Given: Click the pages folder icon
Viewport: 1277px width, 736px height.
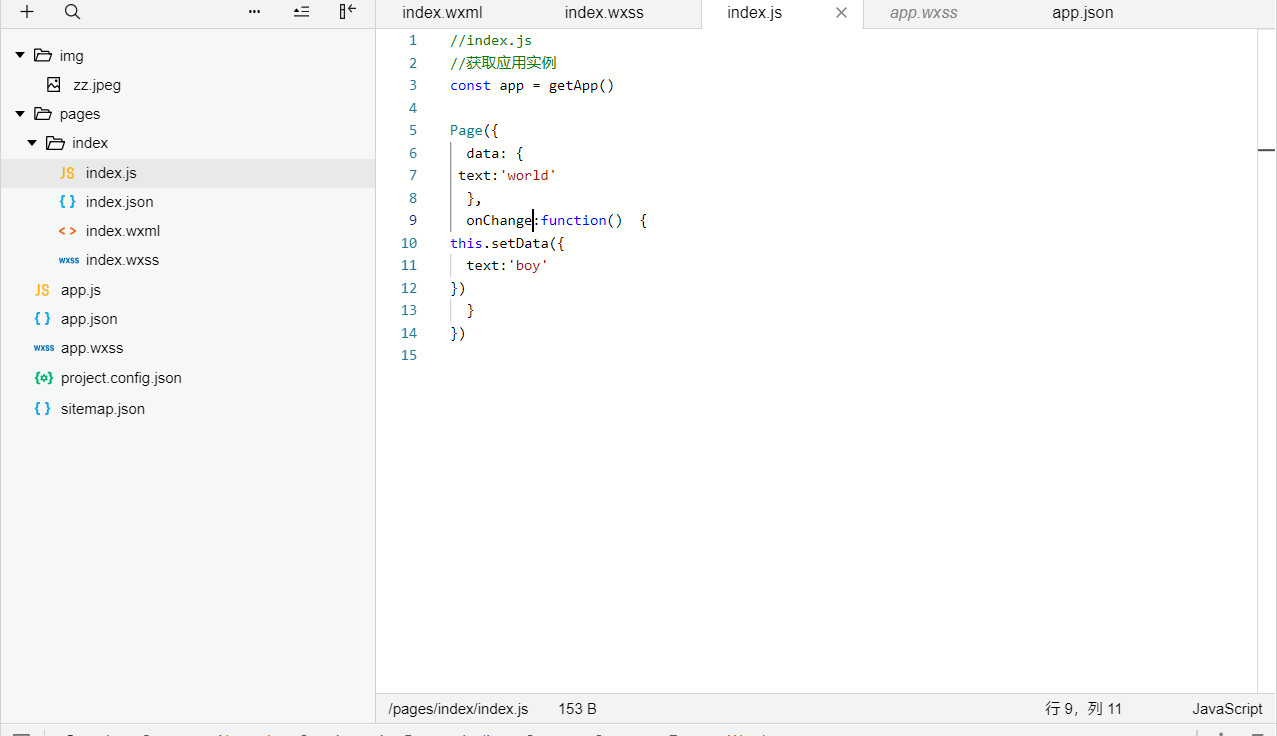Looking at the screenshot, I should pos(42,114).
